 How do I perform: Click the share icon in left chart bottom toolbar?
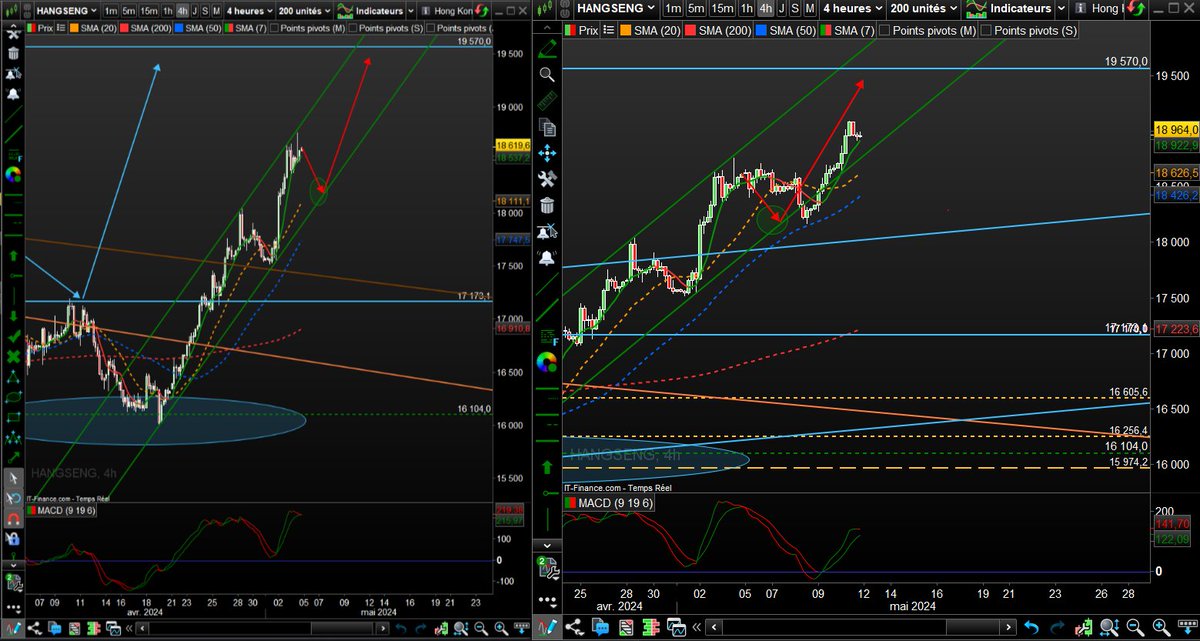[34, 629]
